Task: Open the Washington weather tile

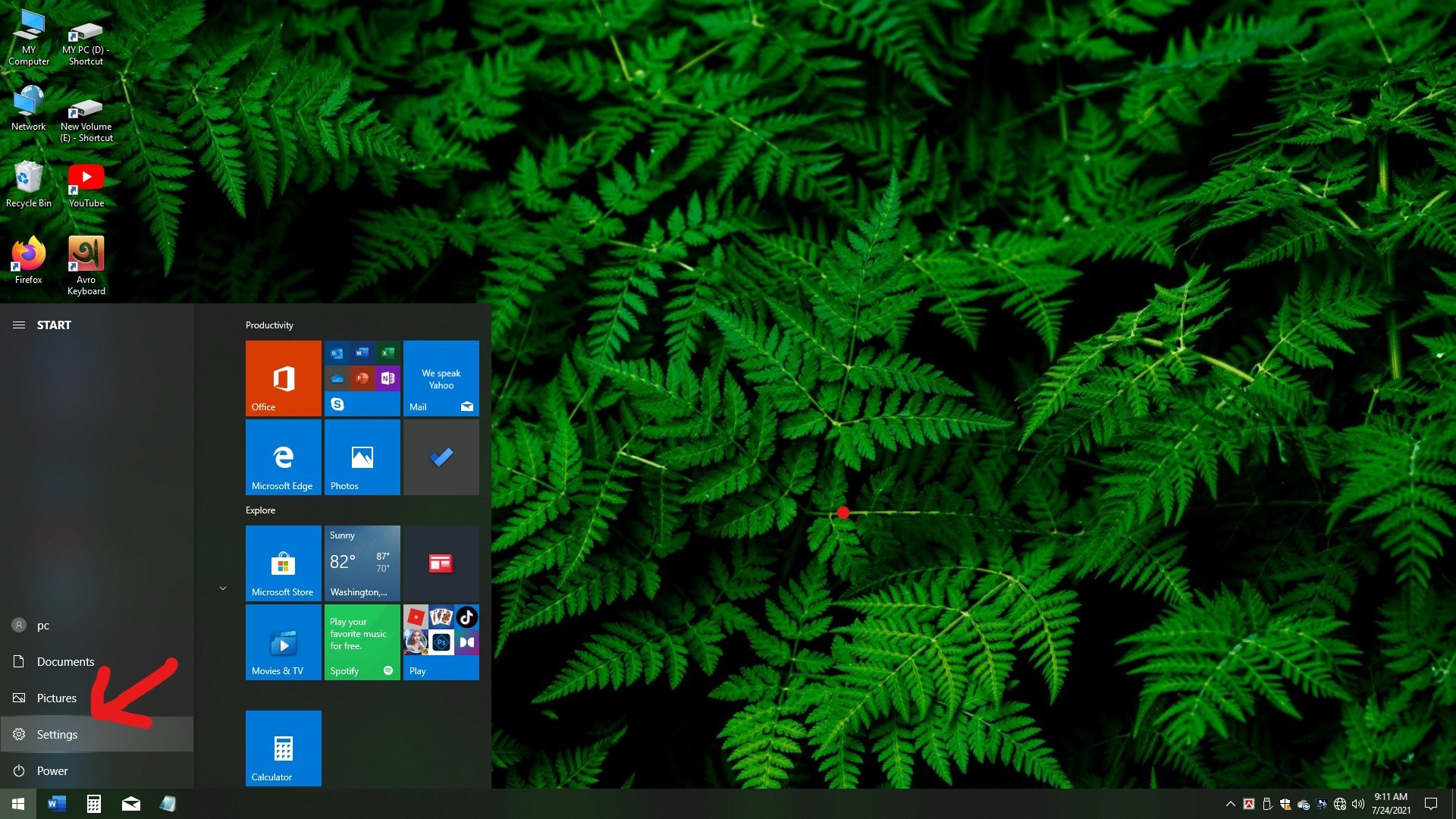Action: pos(362,563)
